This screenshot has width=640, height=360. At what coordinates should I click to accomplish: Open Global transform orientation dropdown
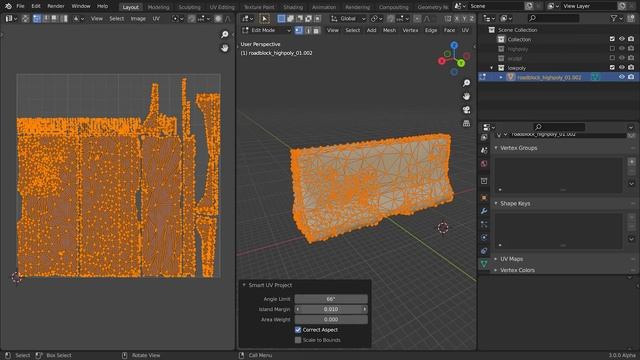tap(348, 19)
